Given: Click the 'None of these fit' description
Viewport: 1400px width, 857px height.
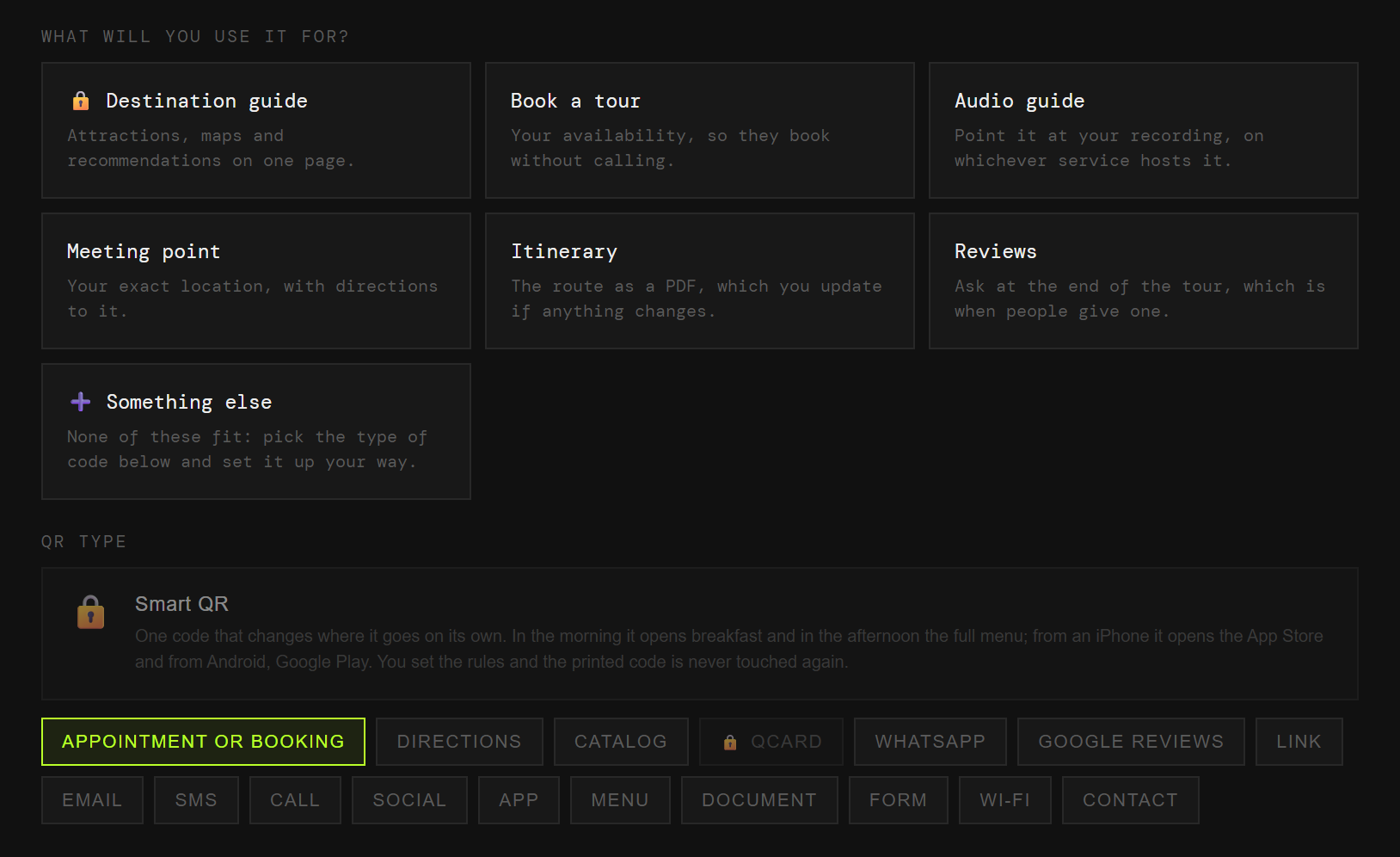Looking at the screenshot, I should click(248, 449).
